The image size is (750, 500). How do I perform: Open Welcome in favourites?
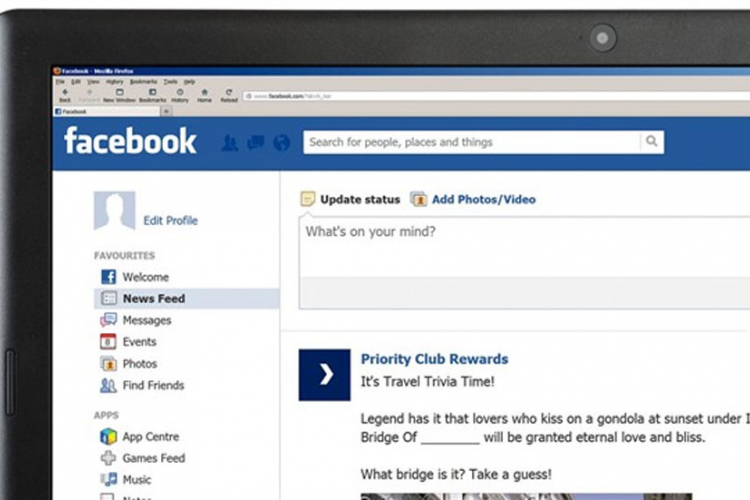(145, 277)
